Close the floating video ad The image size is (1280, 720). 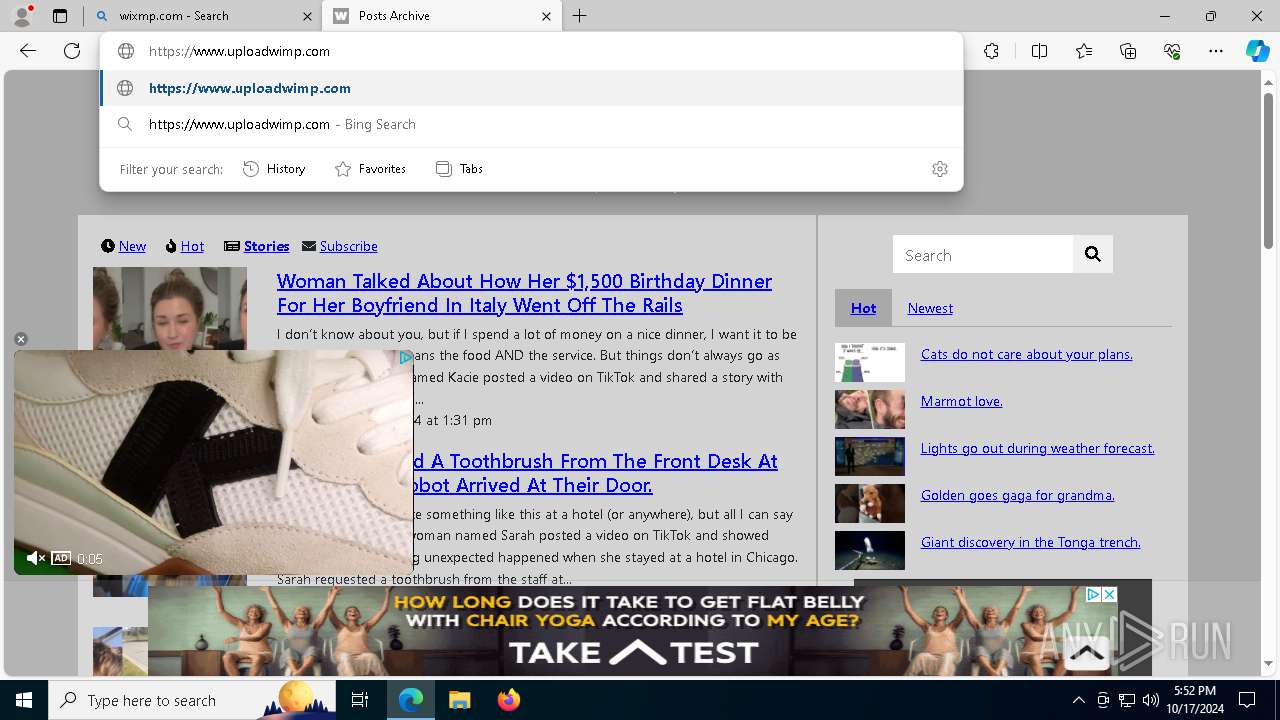21,339
